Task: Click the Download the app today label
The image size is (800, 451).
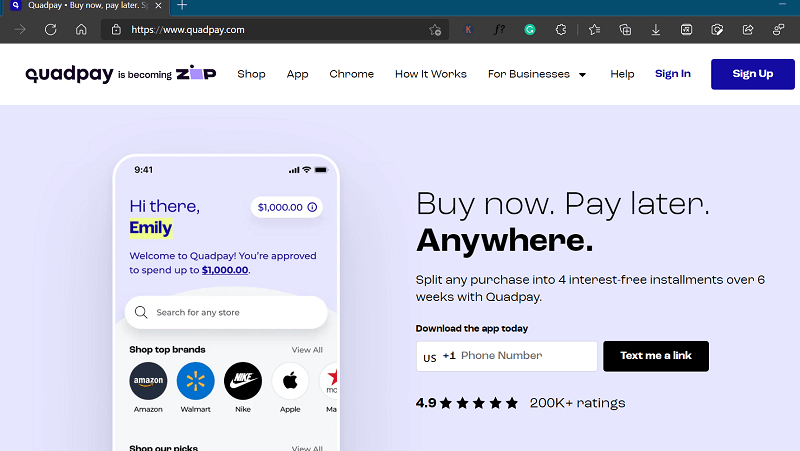Action: 472,329
